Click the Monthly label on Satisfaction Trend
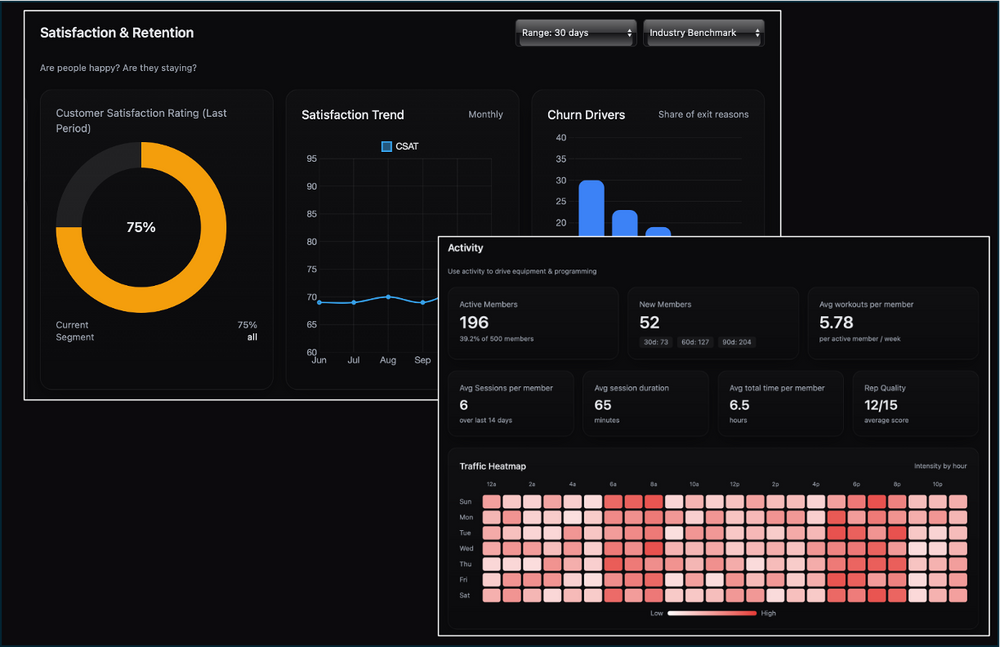 coord(485,115)
